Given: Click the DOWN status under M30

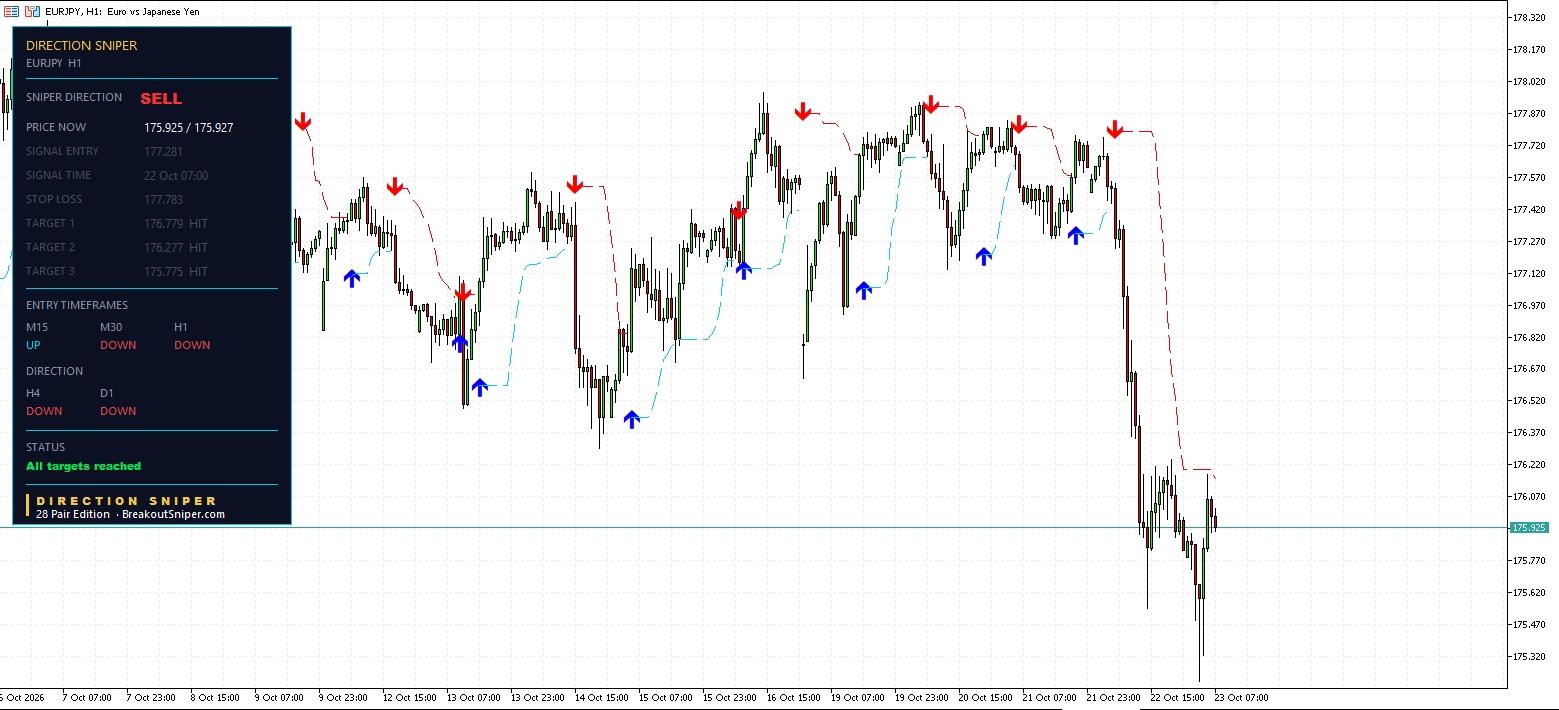Looking at the screenshot, I should coord(118,345).
